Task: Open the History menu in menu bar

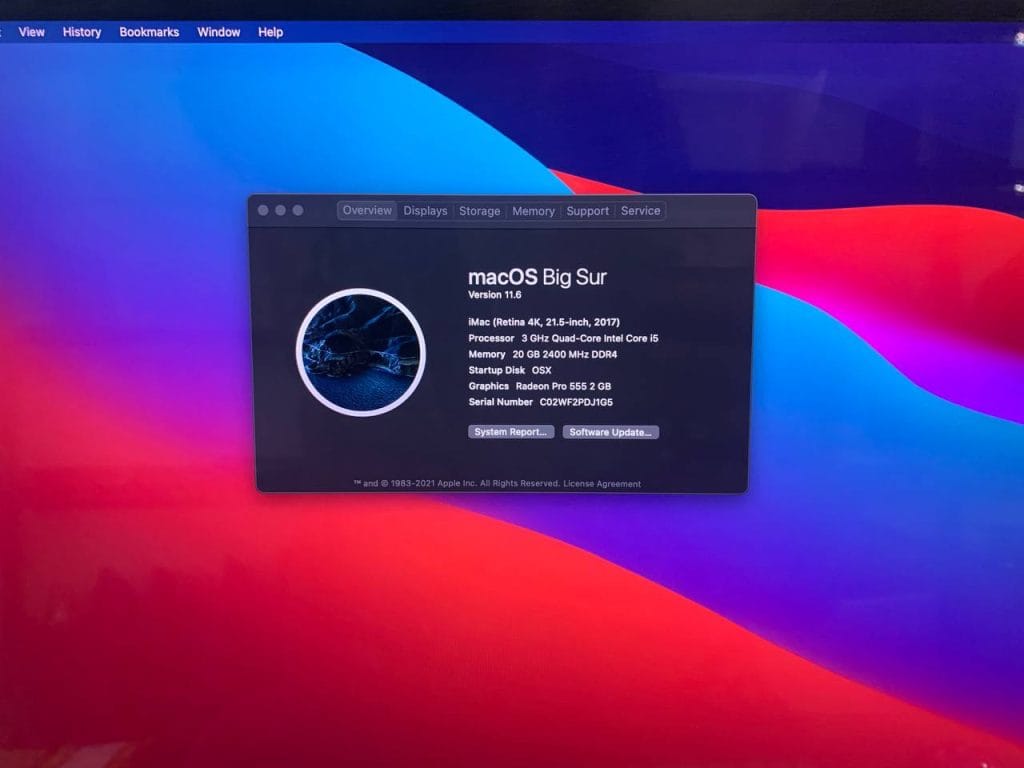Action: point(82,32)
